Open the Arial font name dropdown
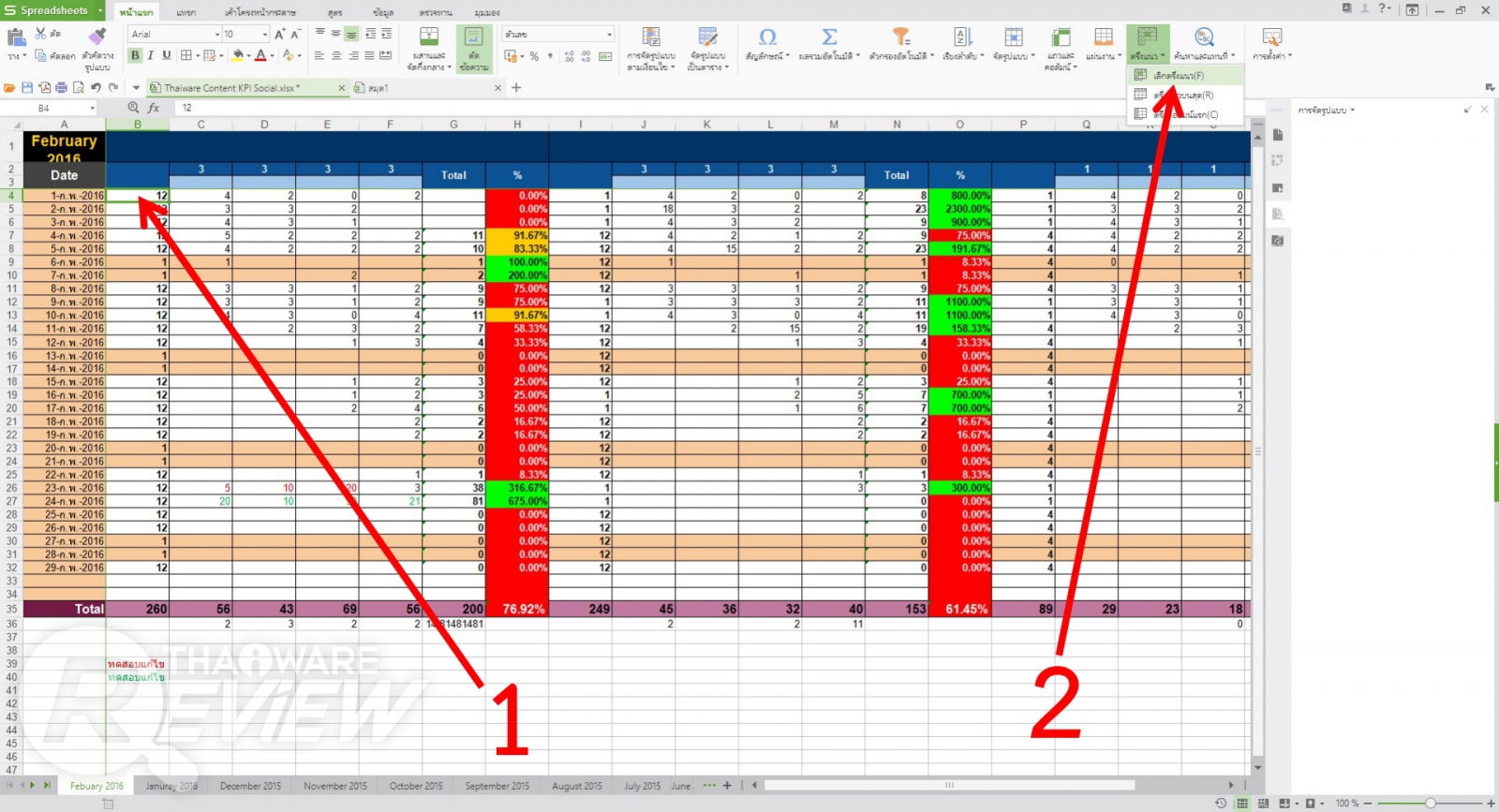 pyautogui.click(x=217, y=34)
